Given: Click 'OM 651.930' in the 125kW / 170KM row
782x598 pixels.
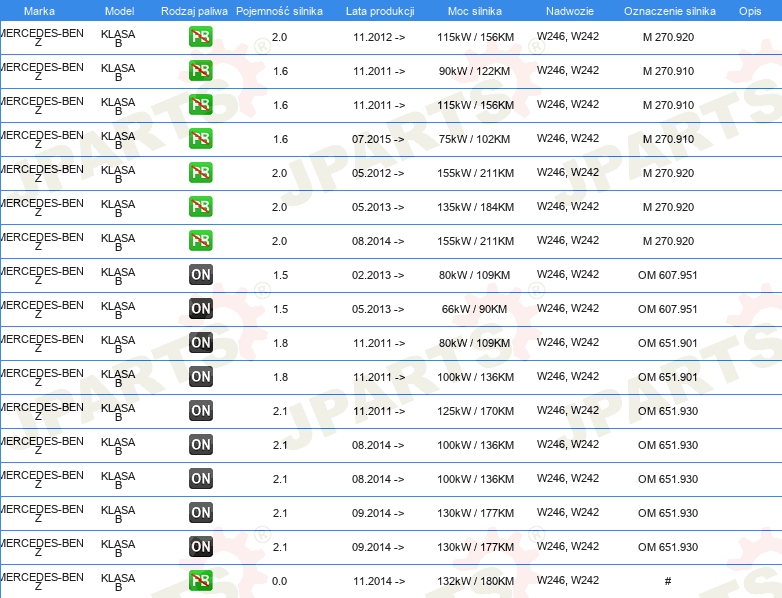Looking at the screenshot, I should tap(668, 411).
